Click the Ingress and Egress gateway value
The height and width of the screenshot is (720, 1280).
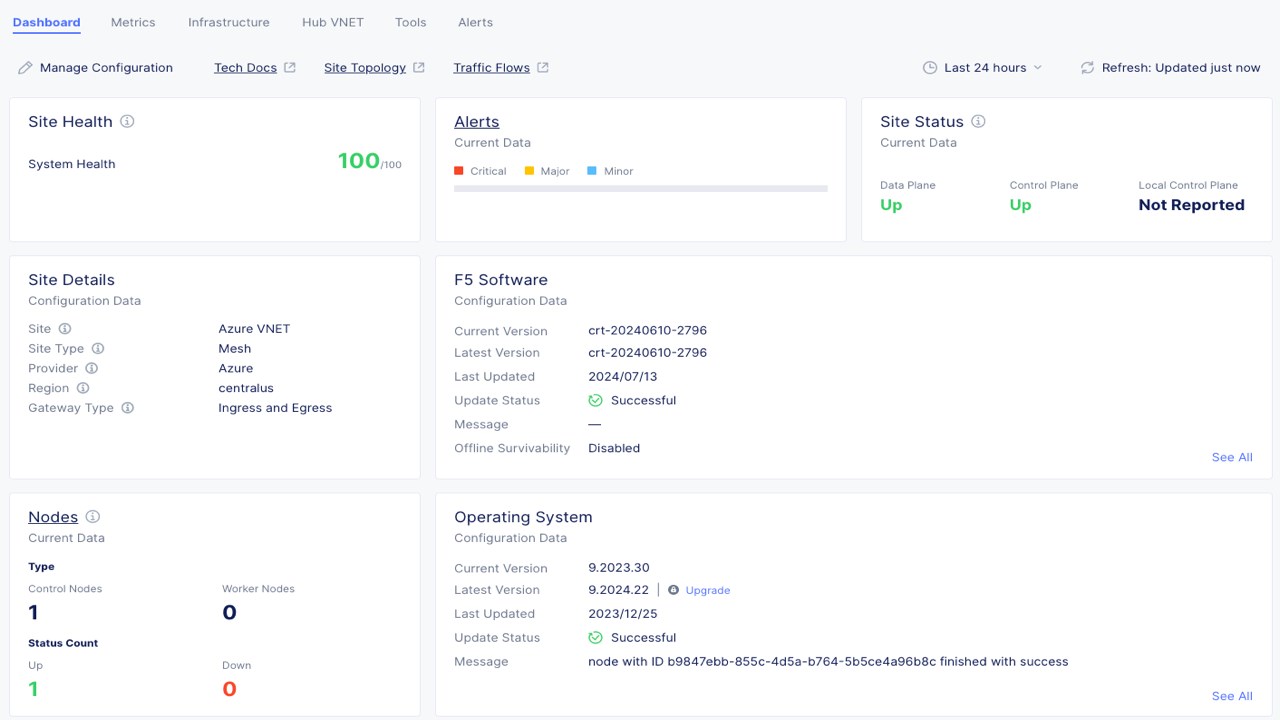pos(275,408)
